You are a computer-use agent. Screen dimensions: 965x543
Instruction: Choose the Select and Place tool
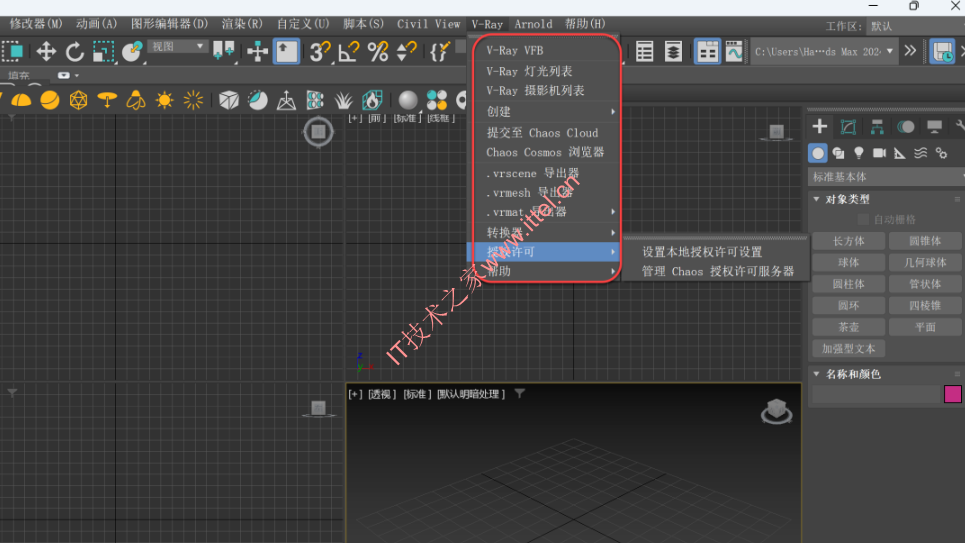click(132, 52)
